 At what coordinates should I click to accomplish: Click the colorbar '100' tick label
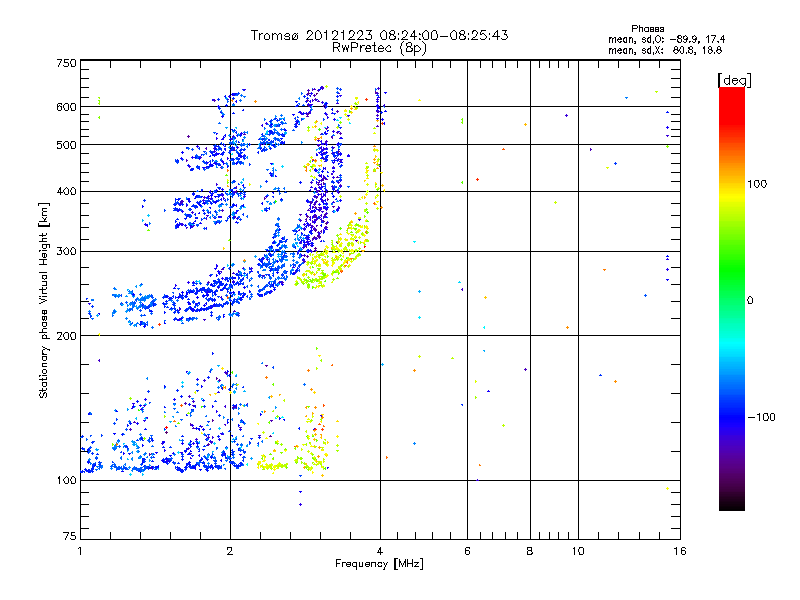coord(757,184)
